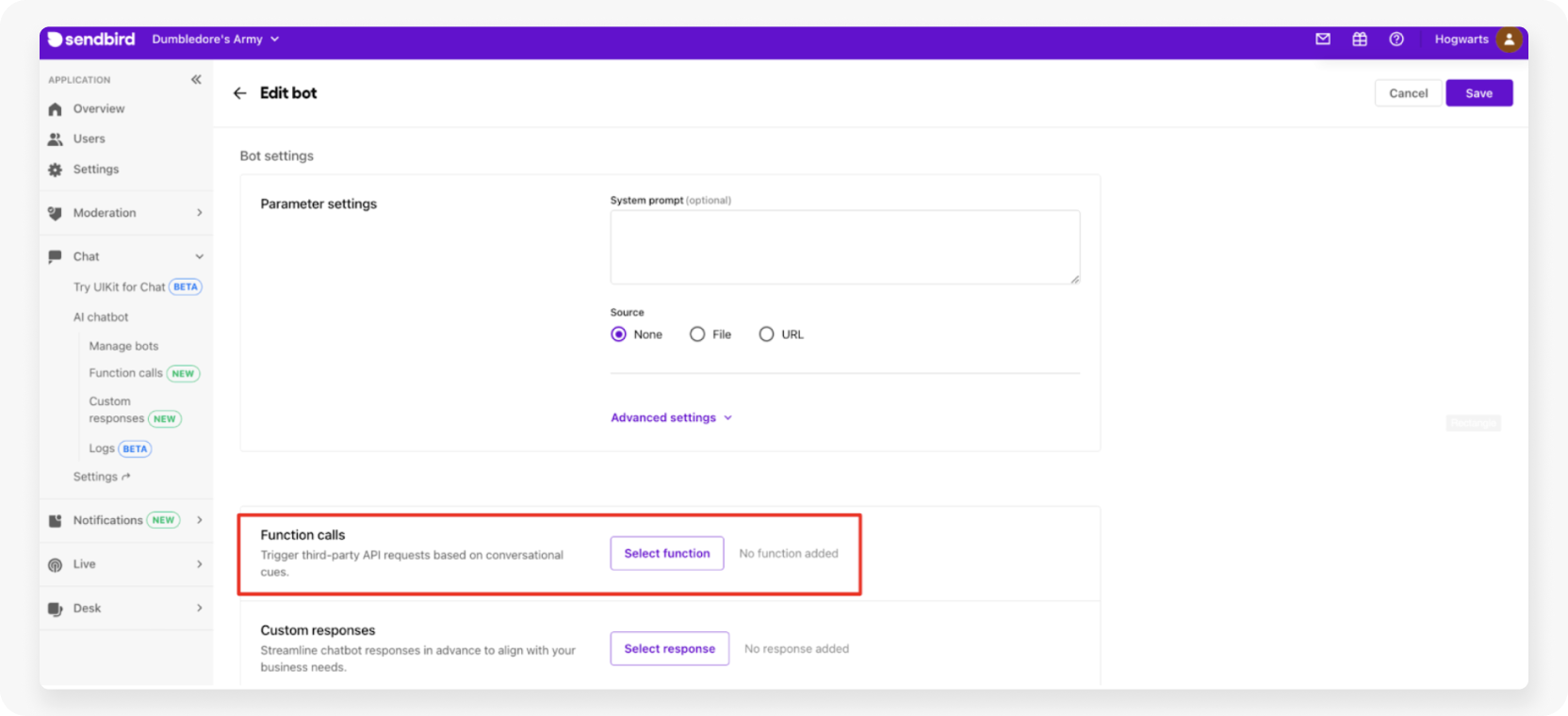Image resolution: width=1568 pixels, height=716 pixels.
Task: Click the 'Edit bot' page title
Action: click(288, 93)
